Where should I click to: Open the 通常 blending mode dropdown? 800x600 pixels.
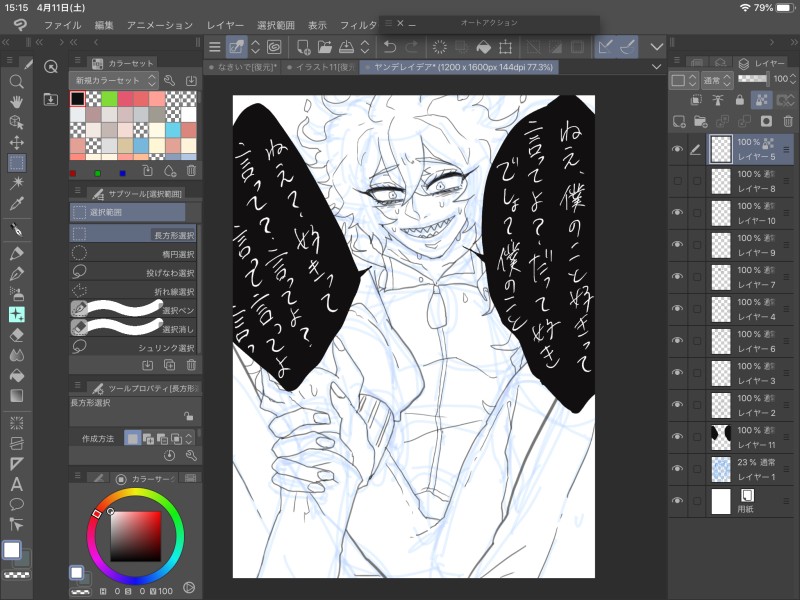click(716, 80)
